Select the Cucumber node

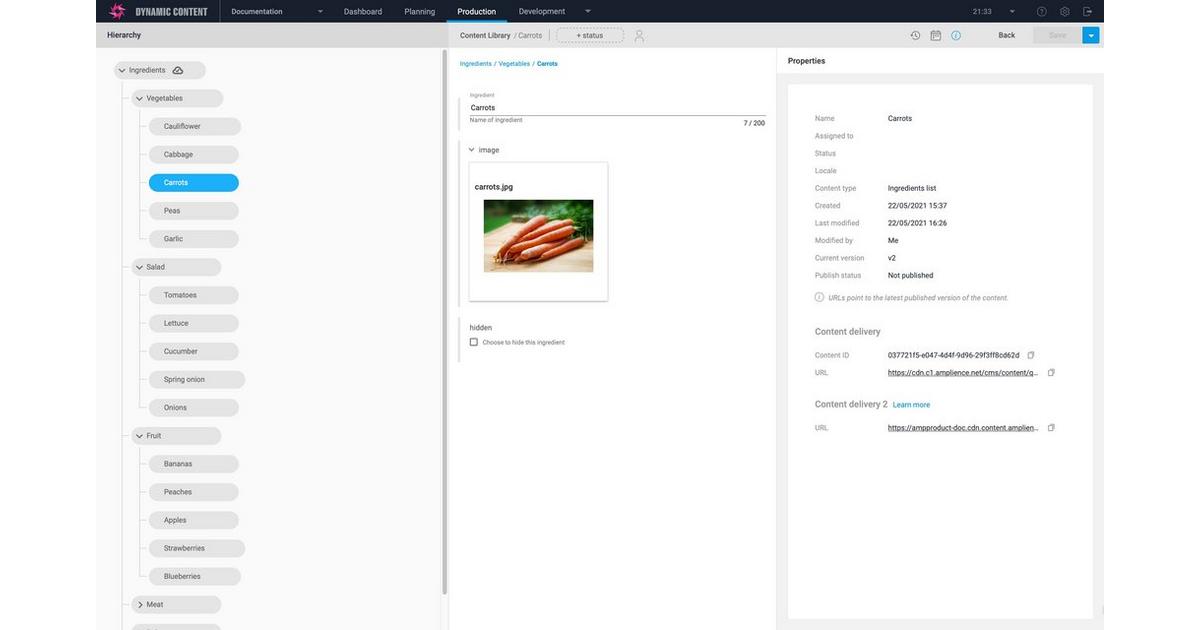pos(194,351)
